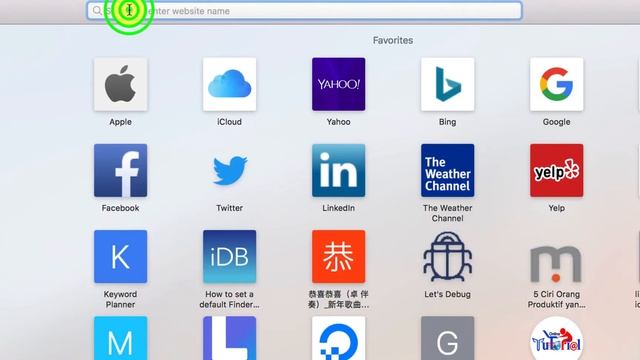640x360 pixels.
Task: Focus the search or website name field
Action: pos(304,11)
